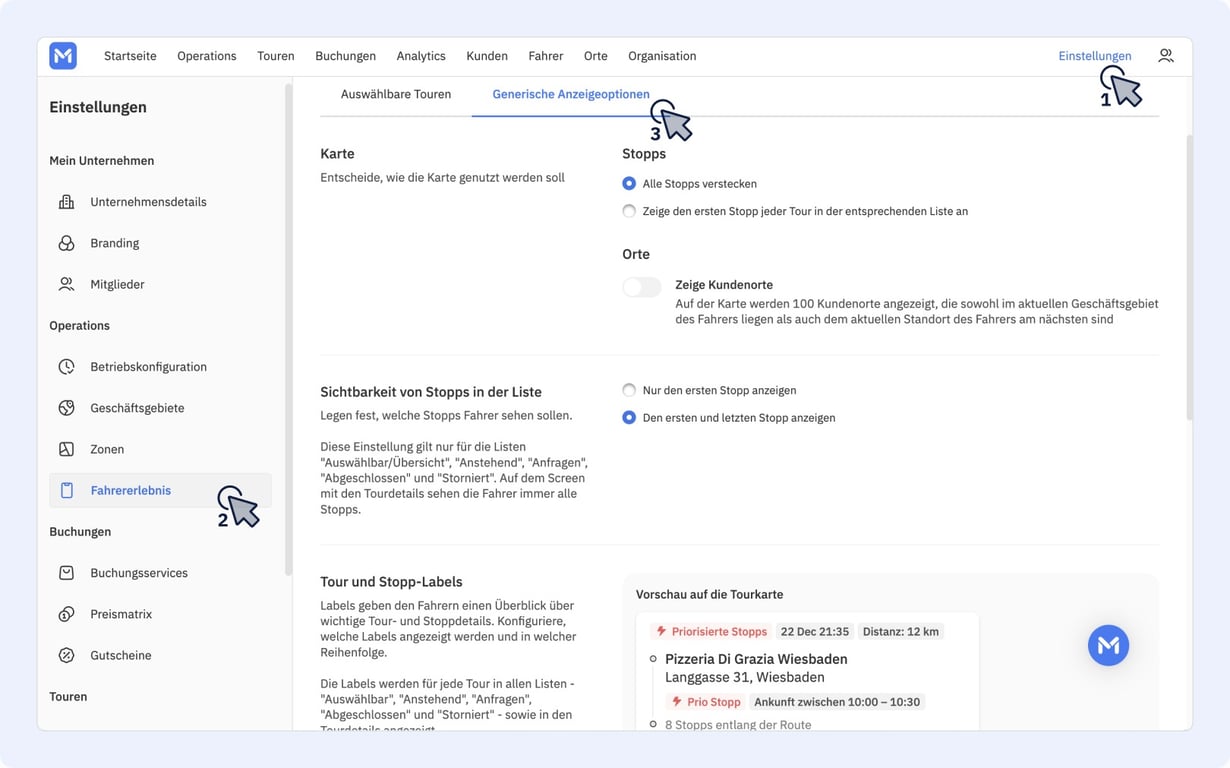Open the Einstellungen link
The height and width of the screenshot is (768, 1230).
(x=1095, y=56)
